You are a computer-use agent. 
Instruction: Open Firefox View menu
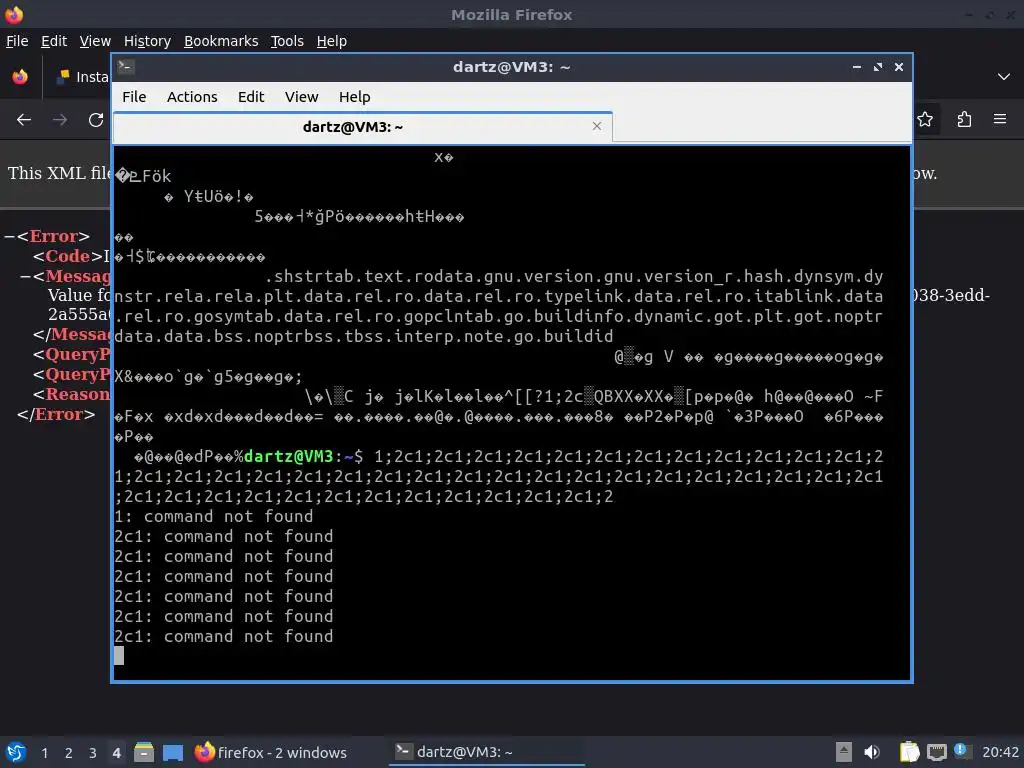click(x=95, y=41)
